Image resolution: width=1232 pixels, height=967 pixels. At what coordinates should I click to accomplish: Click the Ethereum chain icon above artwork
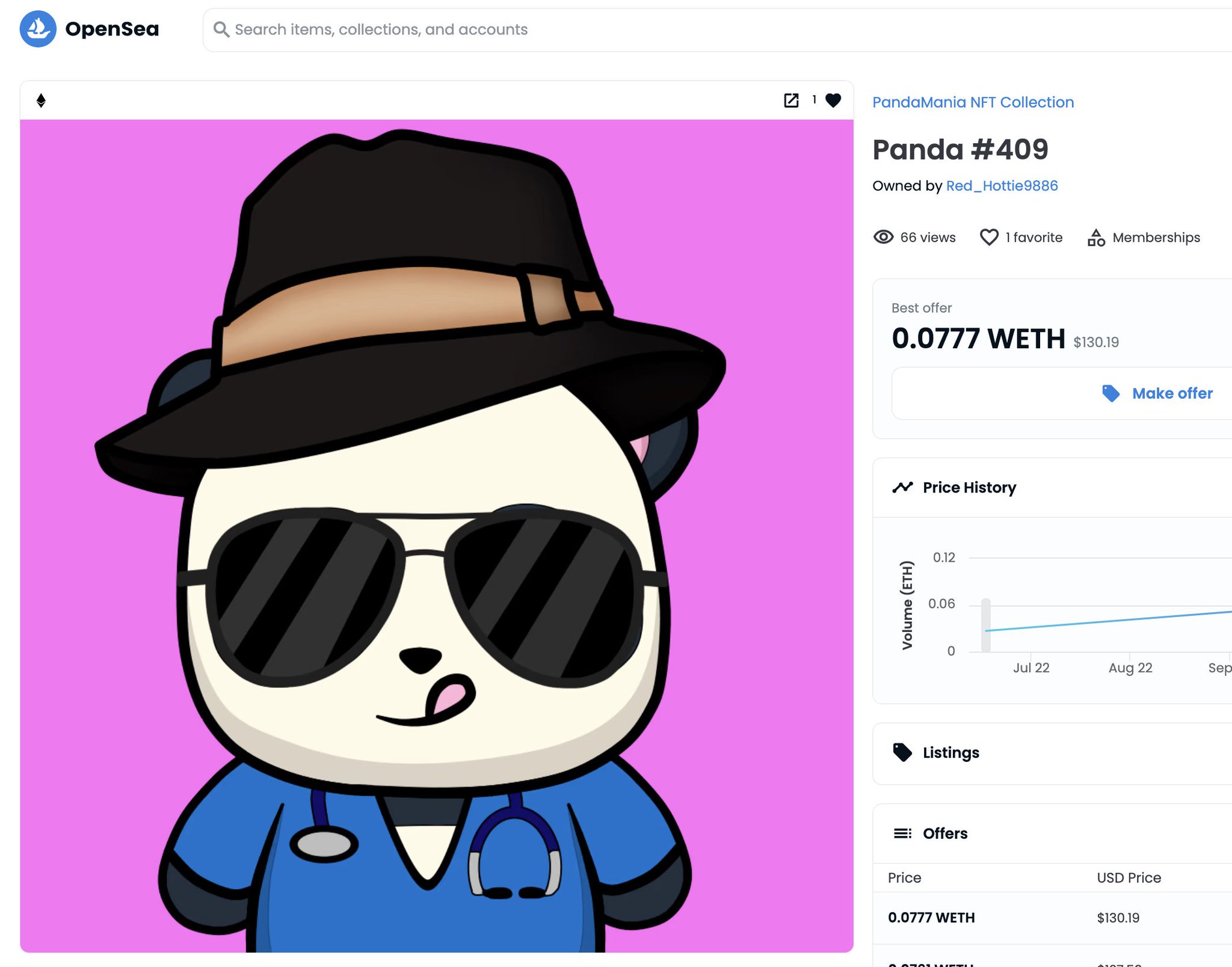41,100
